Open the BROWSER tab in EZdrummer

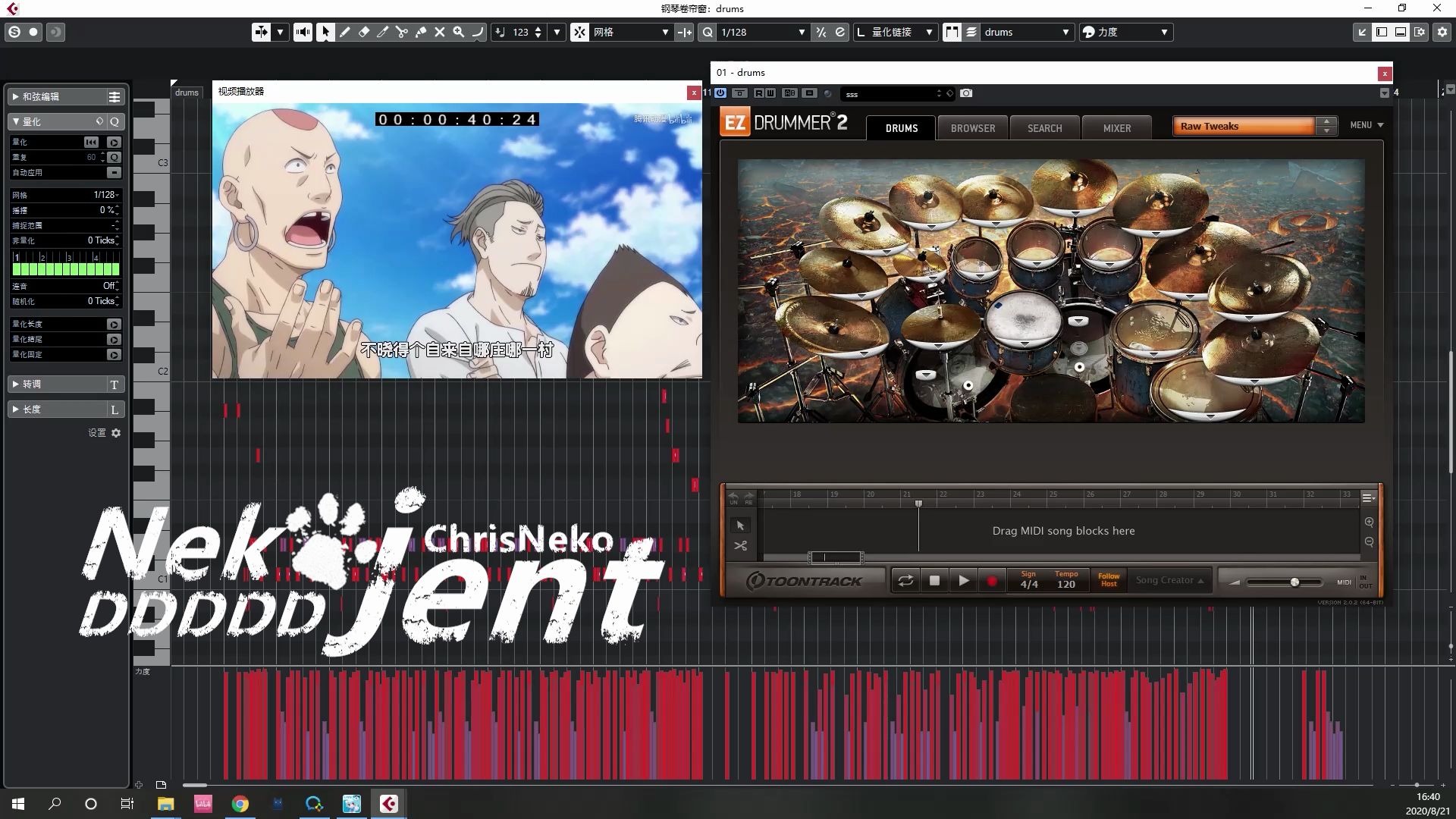pyautogui.click(x=972, y=128)
